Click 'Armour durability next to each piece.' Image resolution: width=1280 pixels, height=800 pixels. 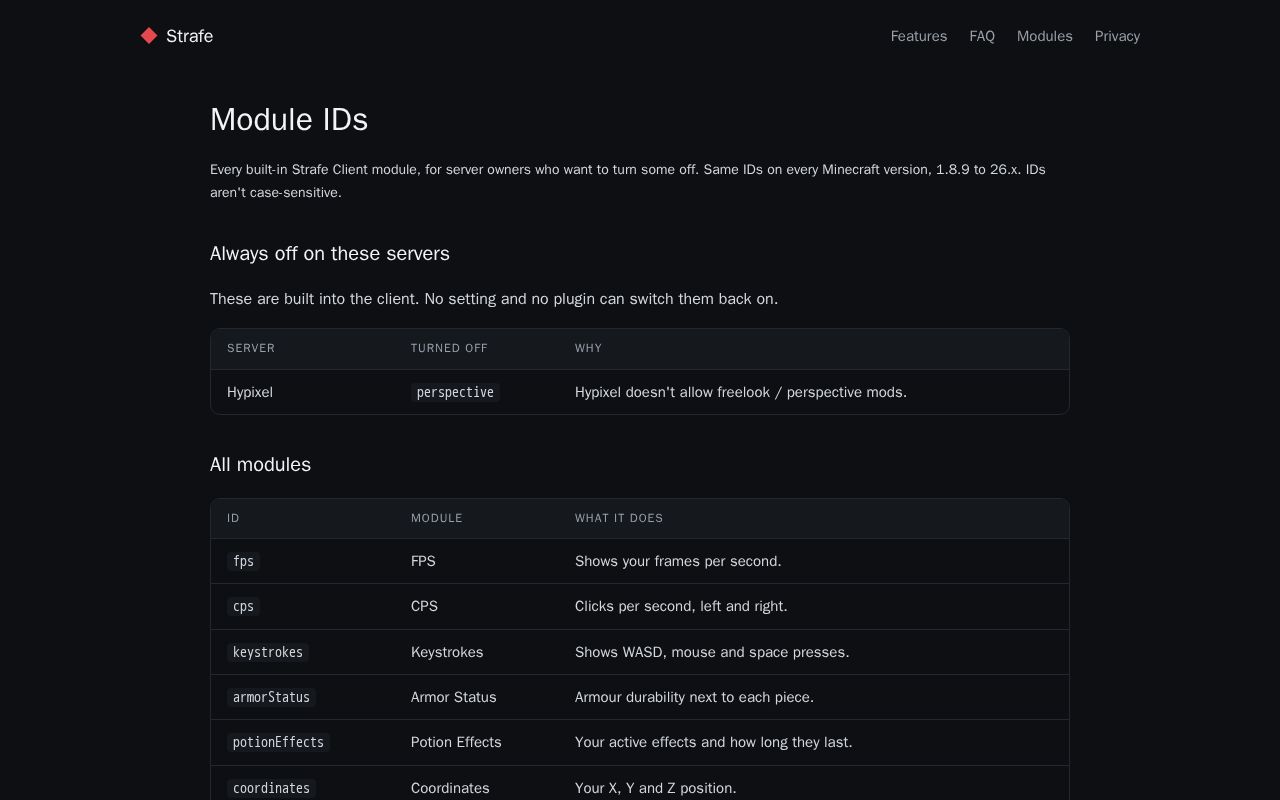(694, 697)
